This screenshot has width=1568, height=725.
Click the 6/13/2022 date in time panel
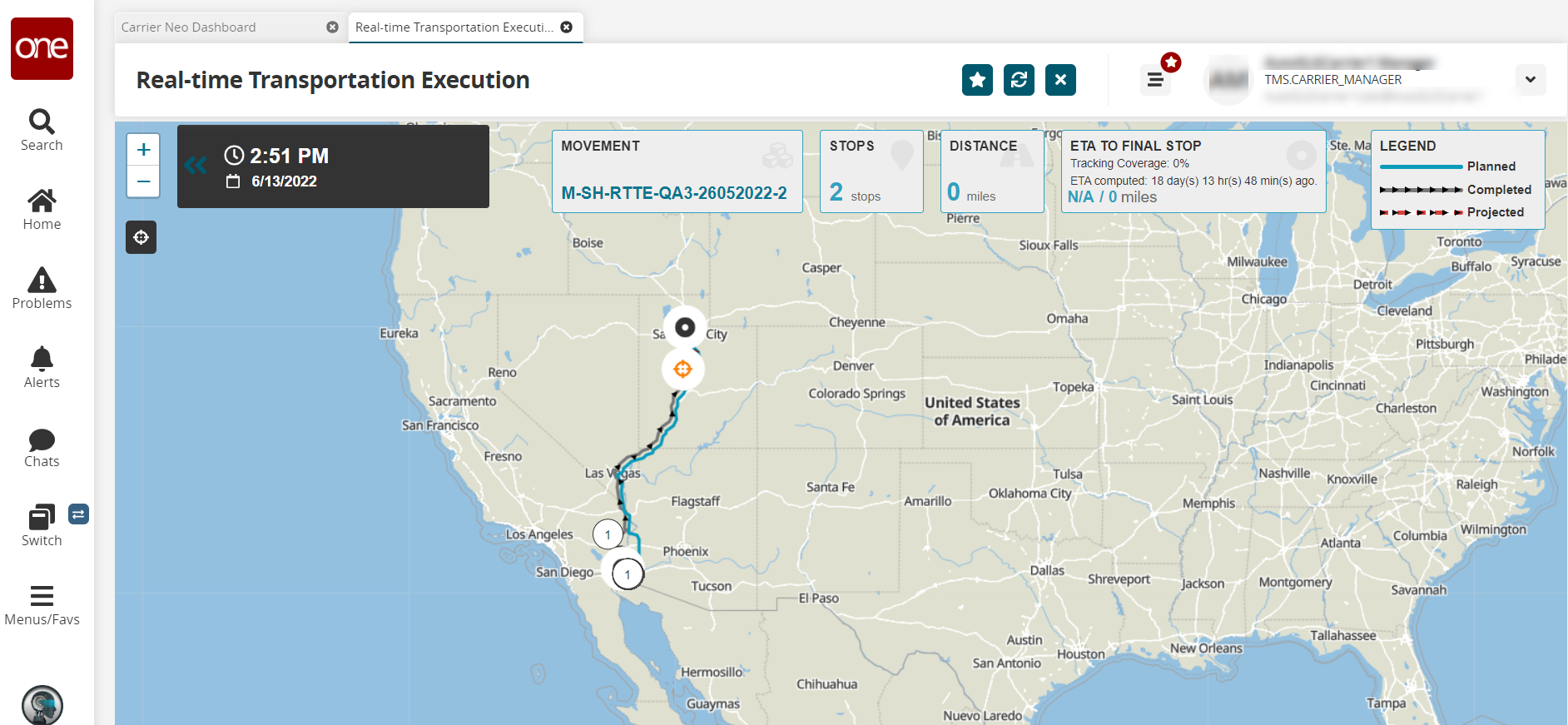(284, 181)
